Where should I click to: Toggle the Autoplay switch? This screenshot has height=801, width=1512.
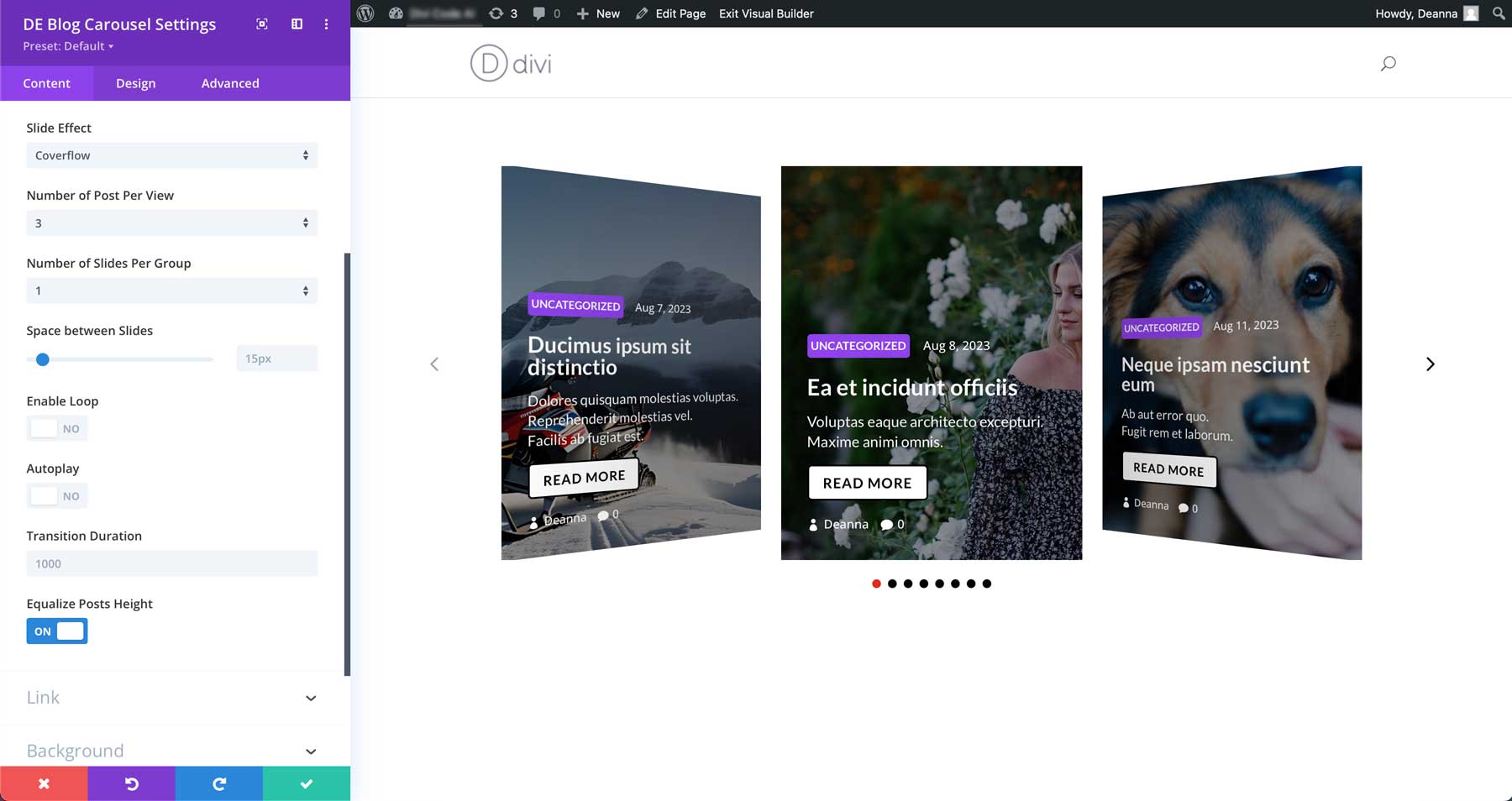pyautogui.click(x=56, y=496)
